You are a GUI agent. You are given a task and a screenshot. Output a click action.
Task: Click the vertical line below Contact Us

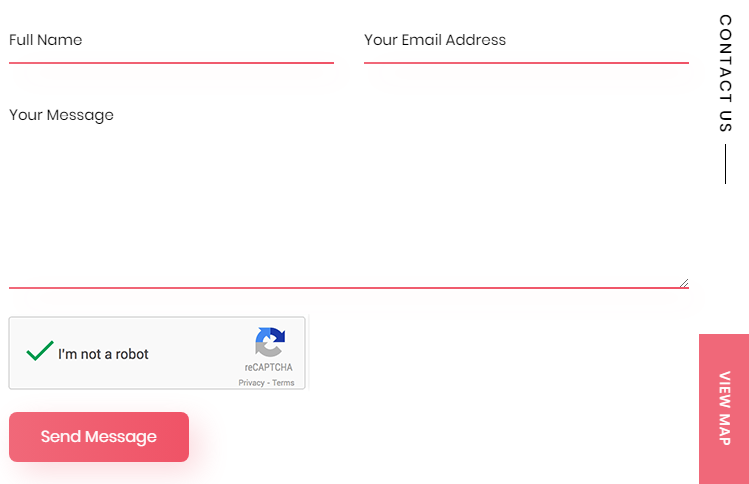pyautogui.click(x=725, y=164)
